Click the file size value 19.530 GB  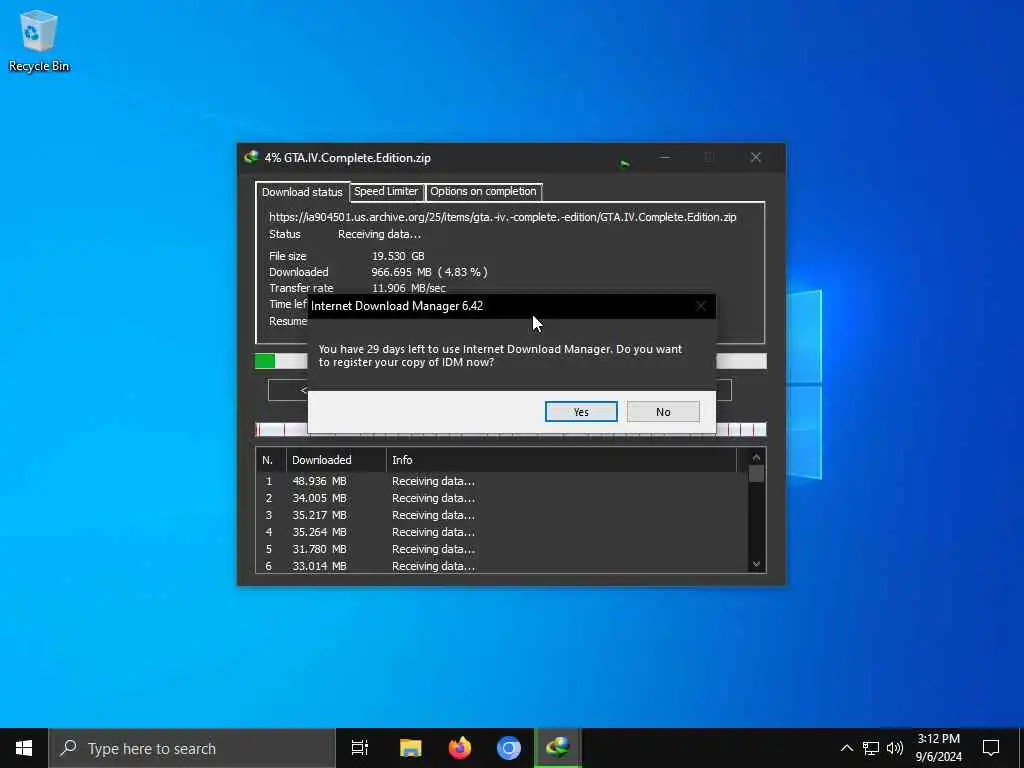pyautogui.click(x=398, y=256)
